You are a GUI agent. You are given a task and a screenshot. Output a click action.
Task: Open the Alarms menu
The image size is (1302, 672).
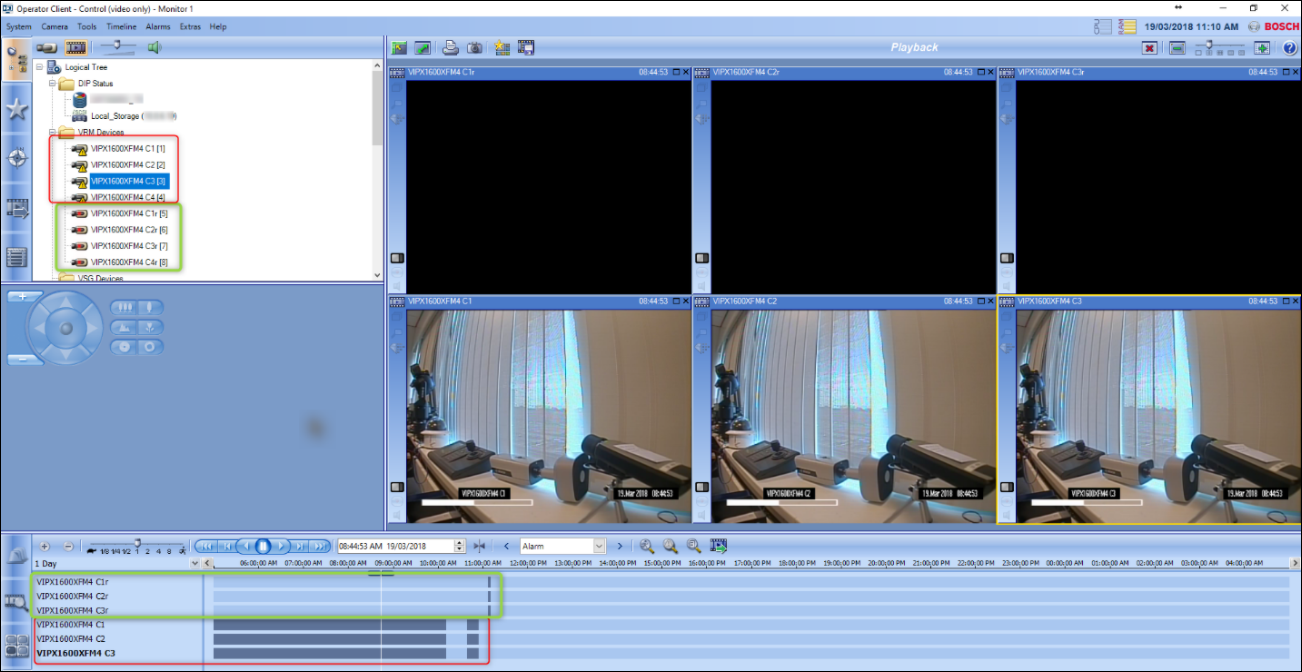coord(158,27)
